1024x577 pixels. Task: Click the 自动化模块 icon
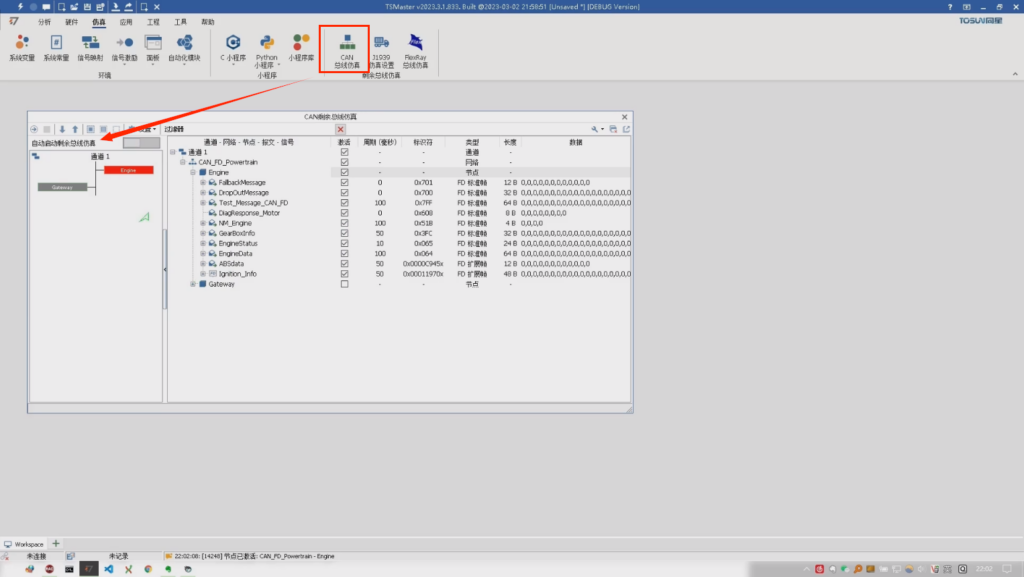point(184,45)
